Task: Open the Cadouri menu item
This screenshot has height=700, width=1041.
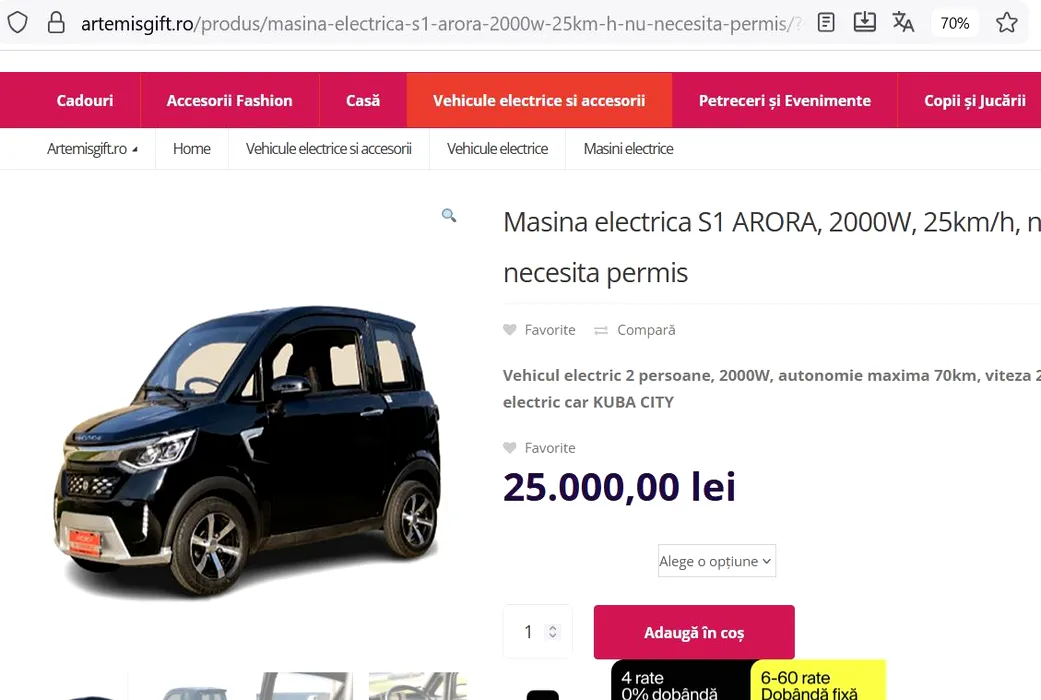Action: tap(84, 100)
